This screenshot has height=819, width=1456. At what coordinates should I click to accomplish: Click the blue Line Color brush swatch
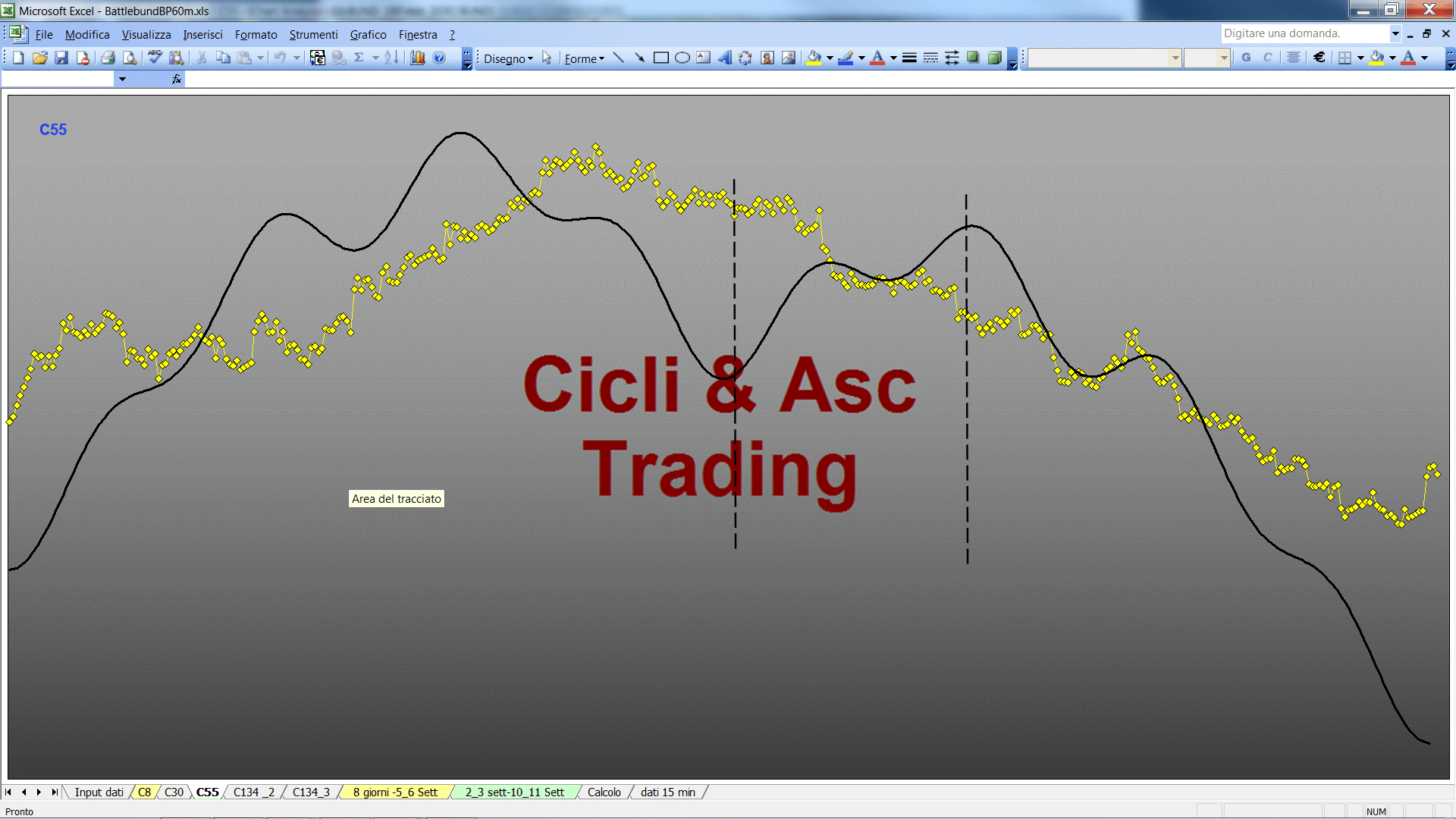pyautogui.click(x=846, y=58)
